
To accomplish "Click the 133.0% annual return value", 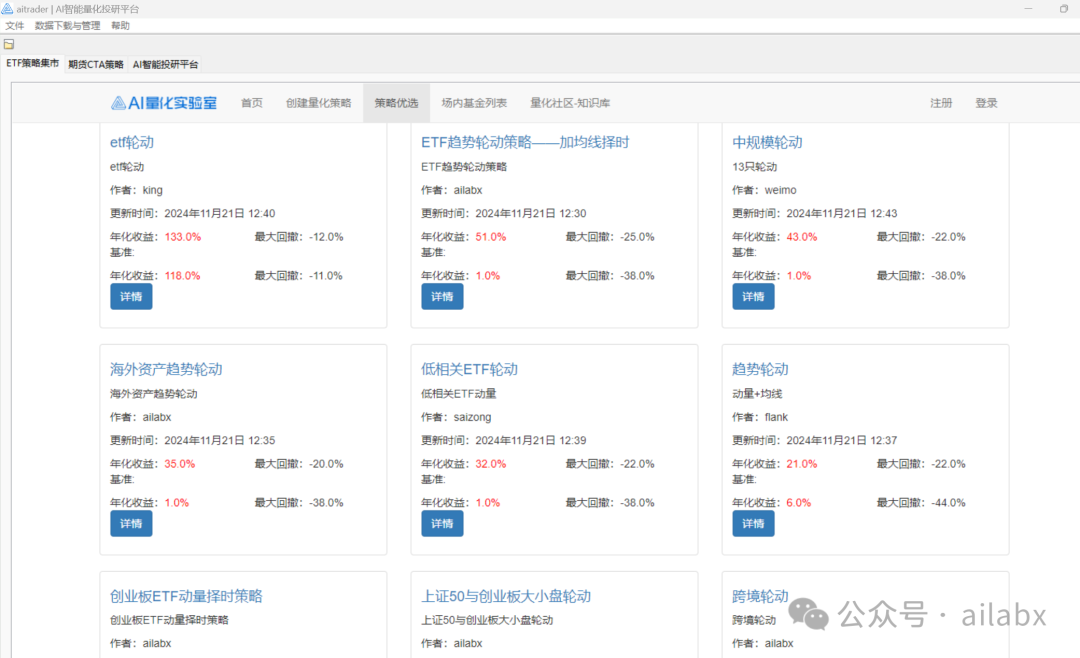I will [183, 237].
